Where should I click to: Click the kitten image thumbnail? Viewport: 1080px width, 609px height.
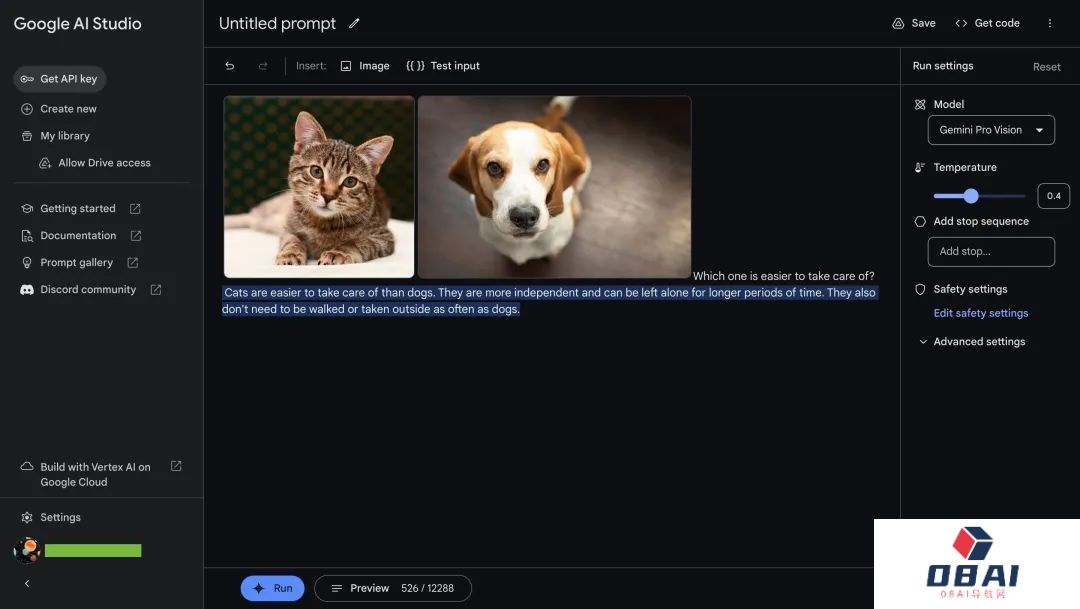pyautogui.click(x=319, y=186)
